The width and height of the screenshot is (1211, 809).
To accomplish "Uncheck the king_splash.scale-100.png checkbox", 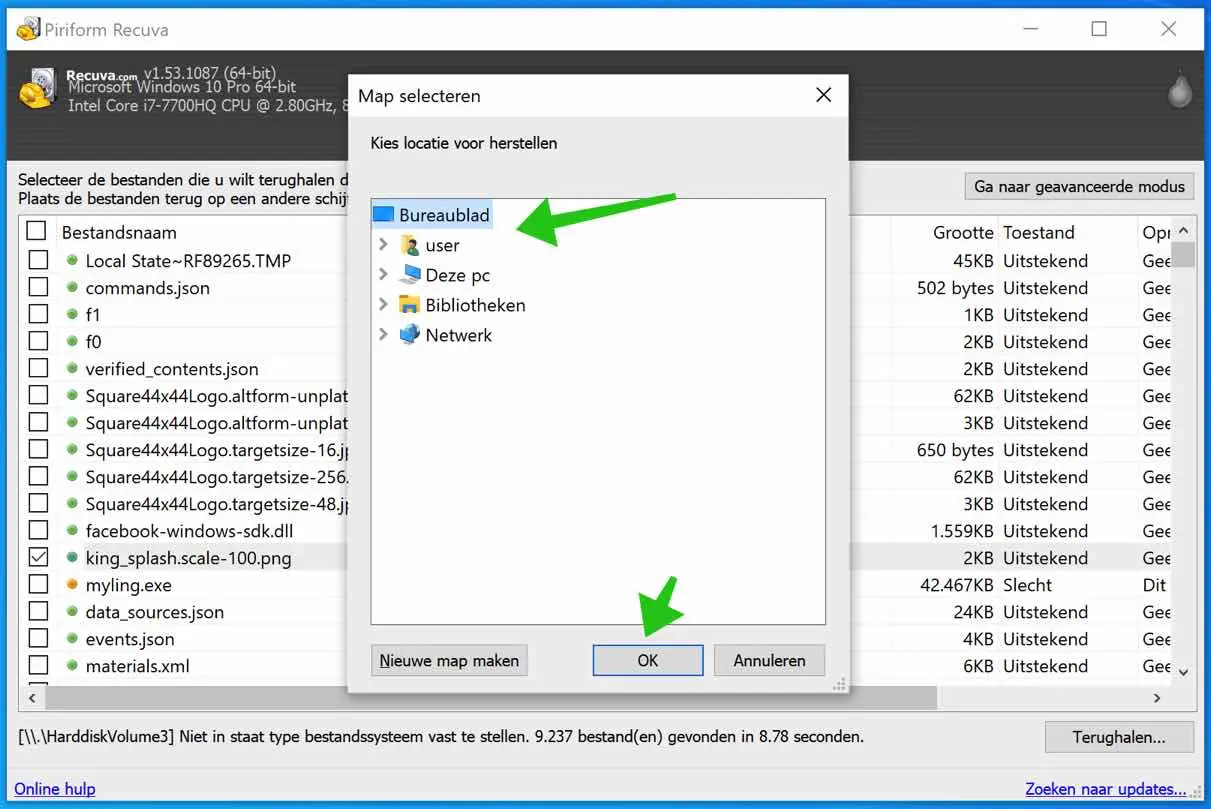I will 38,557.
